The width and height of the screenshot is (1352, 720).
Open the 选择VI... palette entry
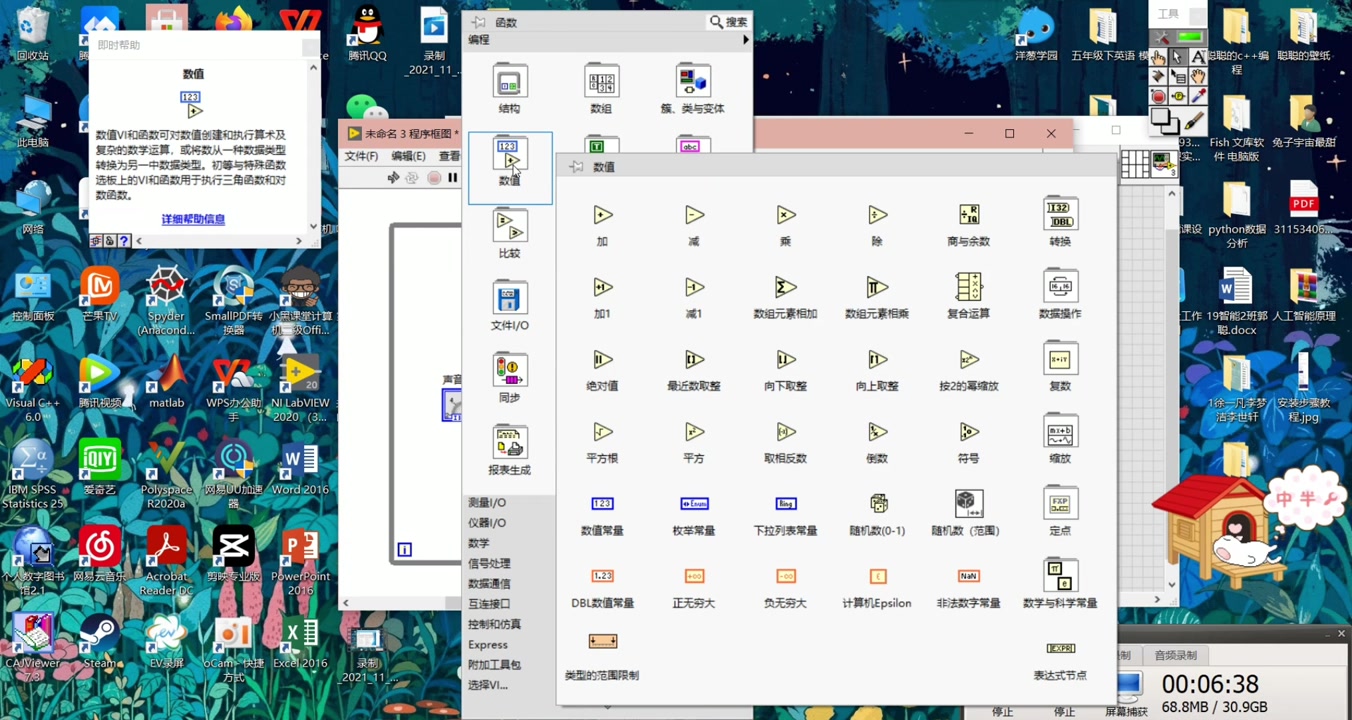(490, 685)
